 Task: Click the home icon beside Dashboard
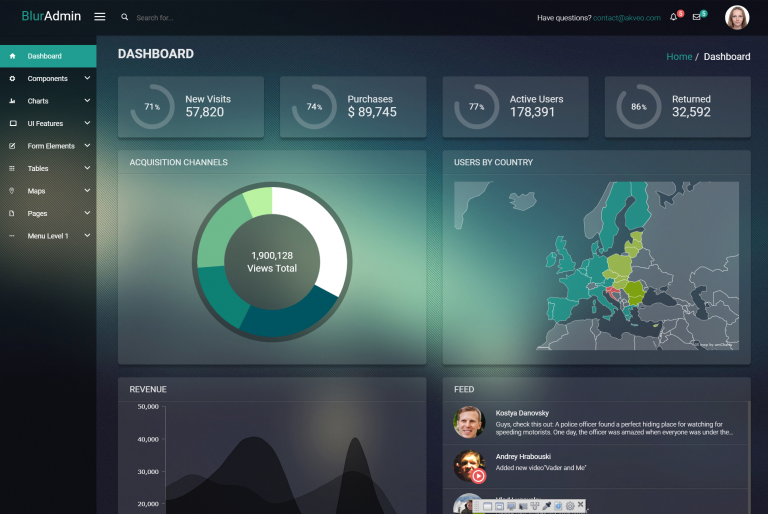pos(12,56)
